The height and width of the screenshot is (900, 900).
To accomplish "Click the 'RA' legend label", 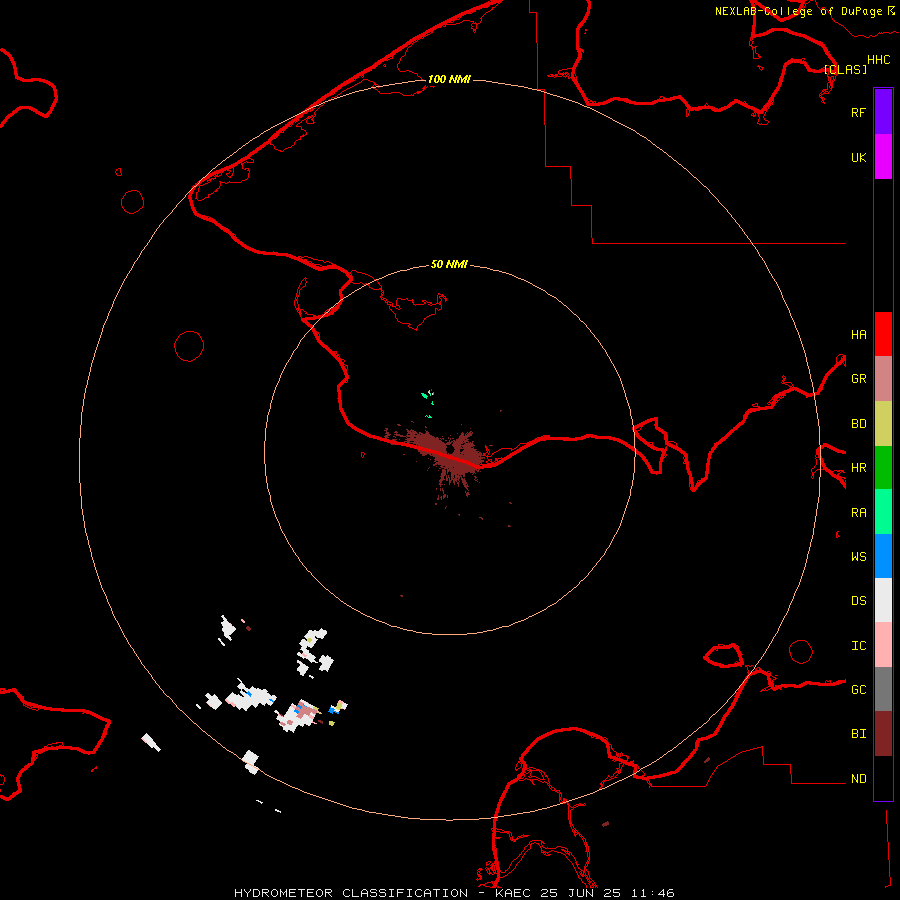I will 859,513.
